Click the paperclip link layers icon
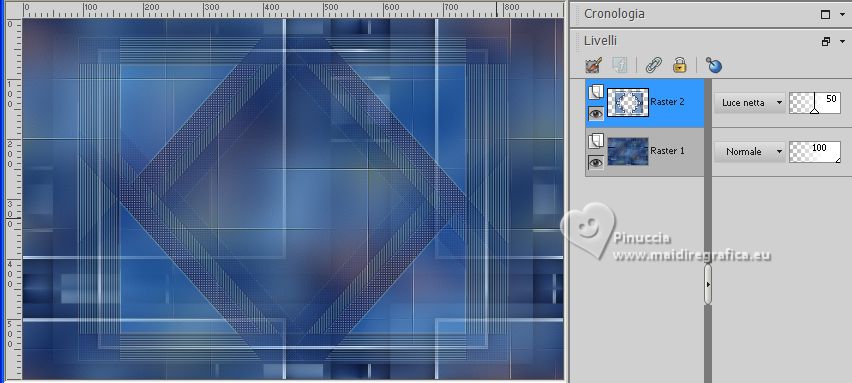 point(654,66)
